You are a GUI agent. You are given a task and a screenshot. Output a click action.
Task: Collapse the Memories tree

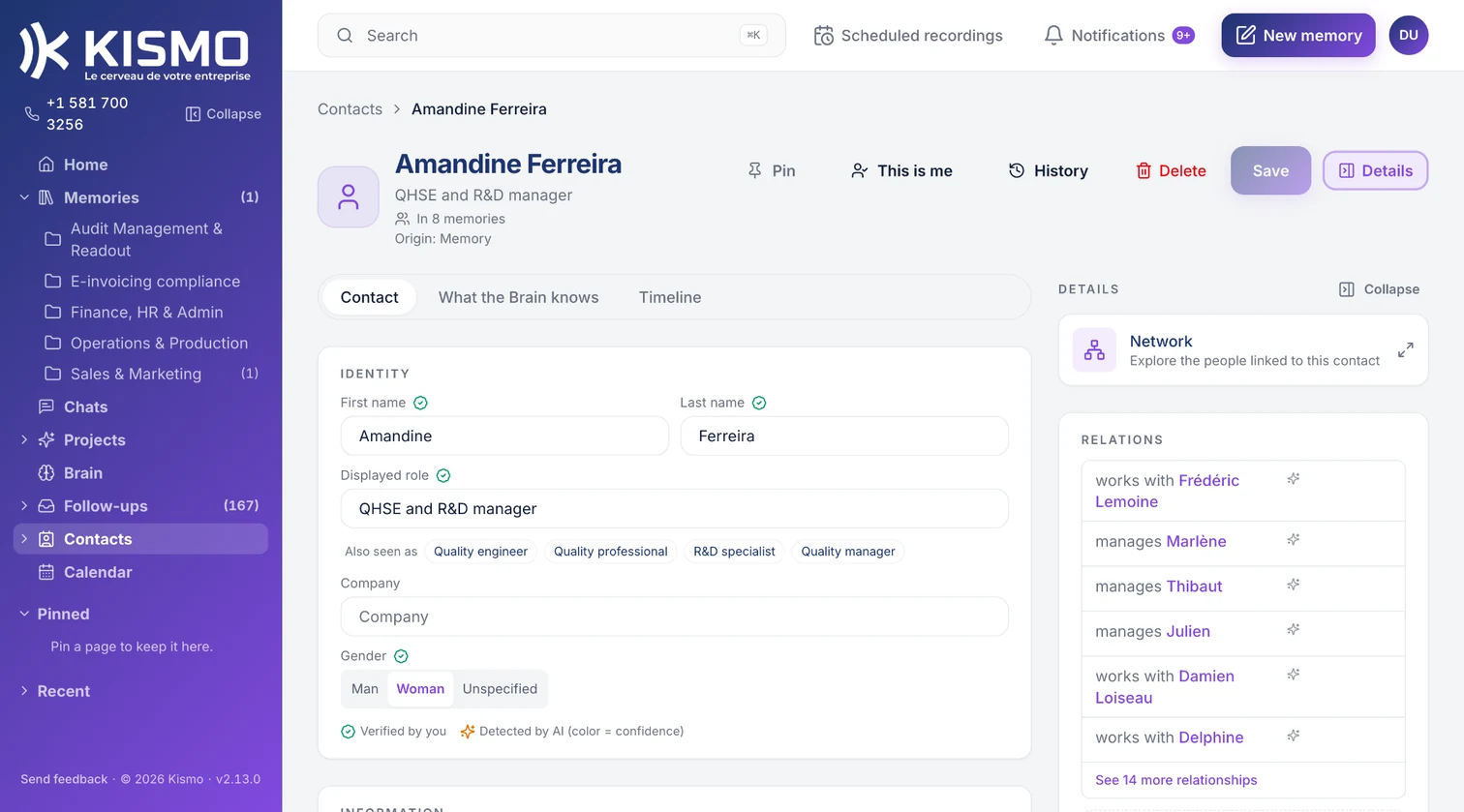[24, 197]
